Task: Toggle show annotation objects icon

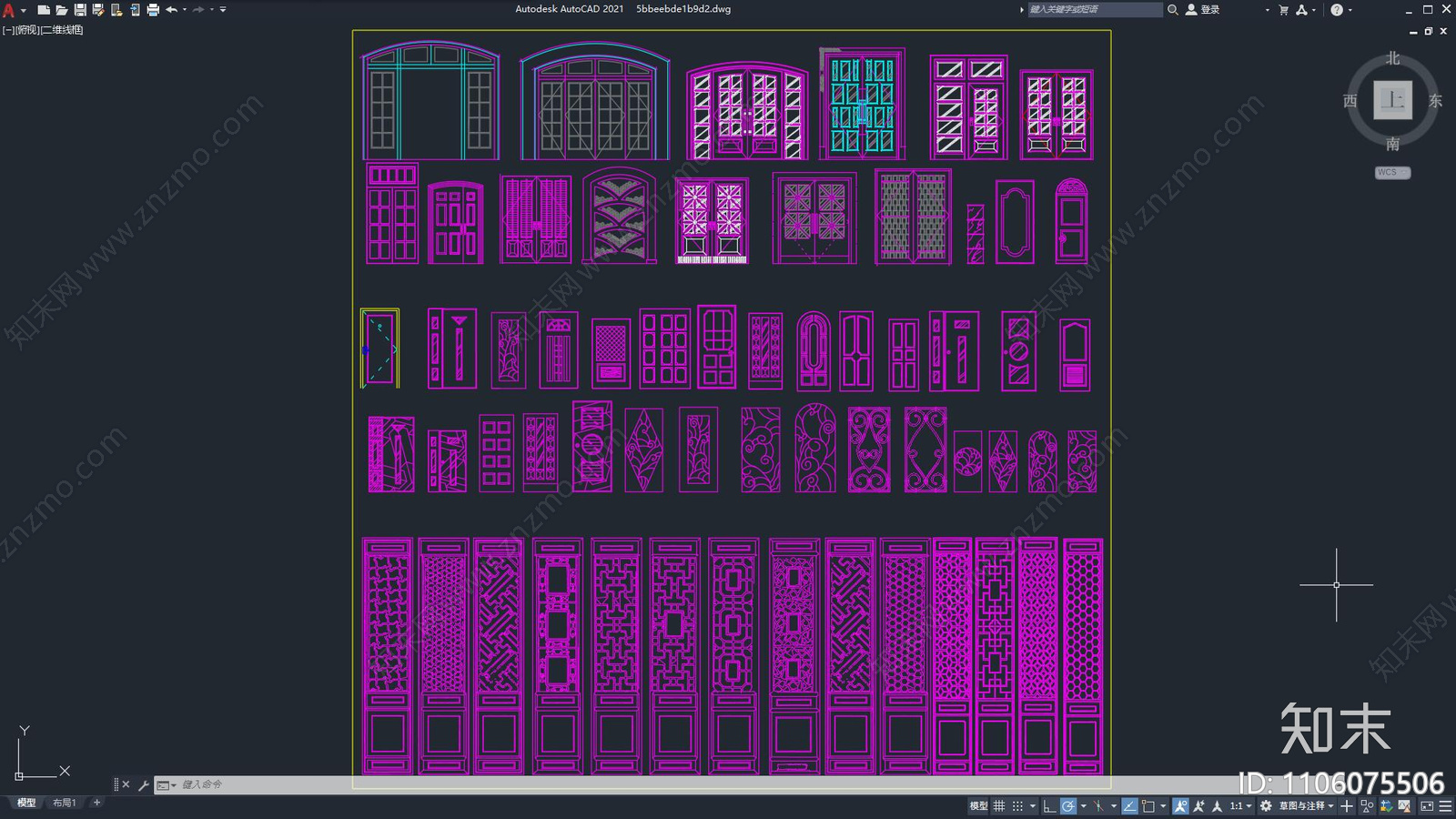Action: click(x=1180, y=806)
